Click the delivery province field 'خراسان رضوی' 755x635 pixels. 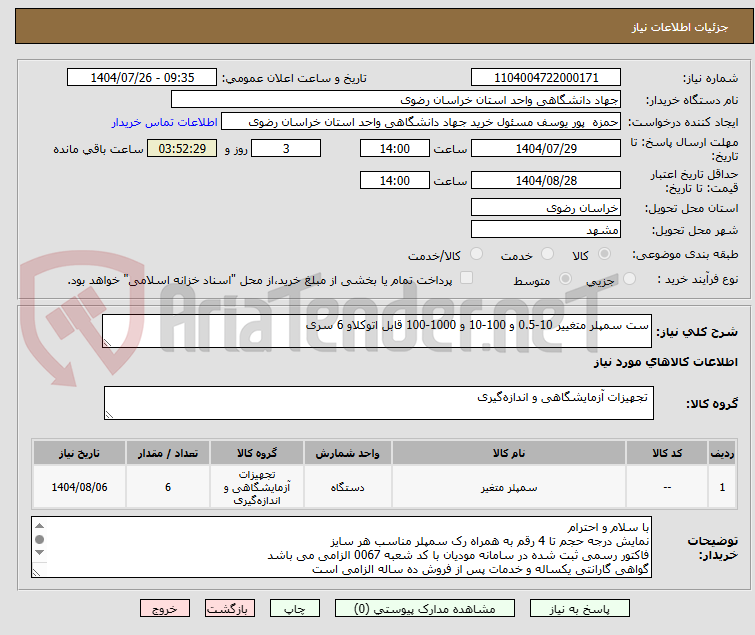(546, 207)
